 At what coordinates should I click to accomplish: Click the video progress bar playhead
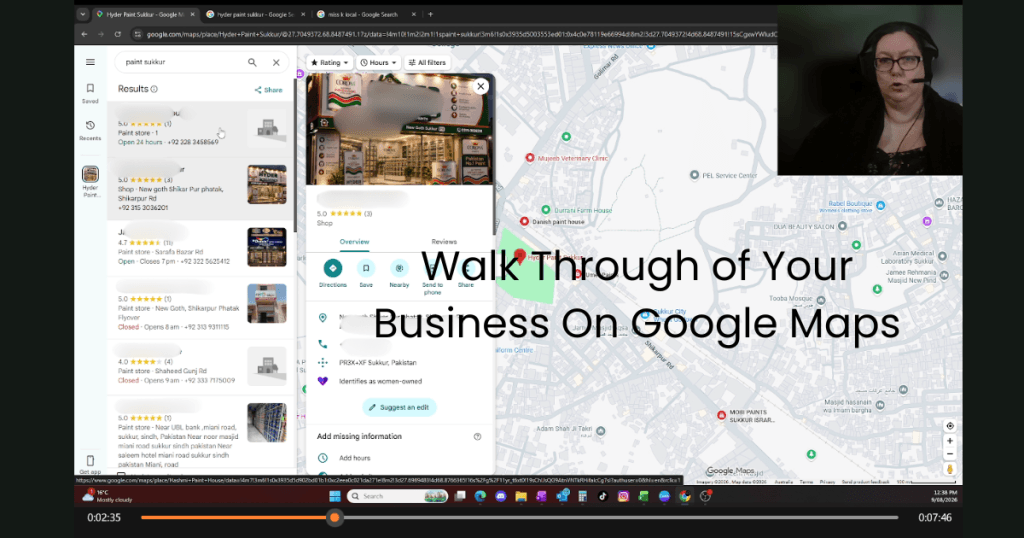pyautogui.click(x=334, y=517)
